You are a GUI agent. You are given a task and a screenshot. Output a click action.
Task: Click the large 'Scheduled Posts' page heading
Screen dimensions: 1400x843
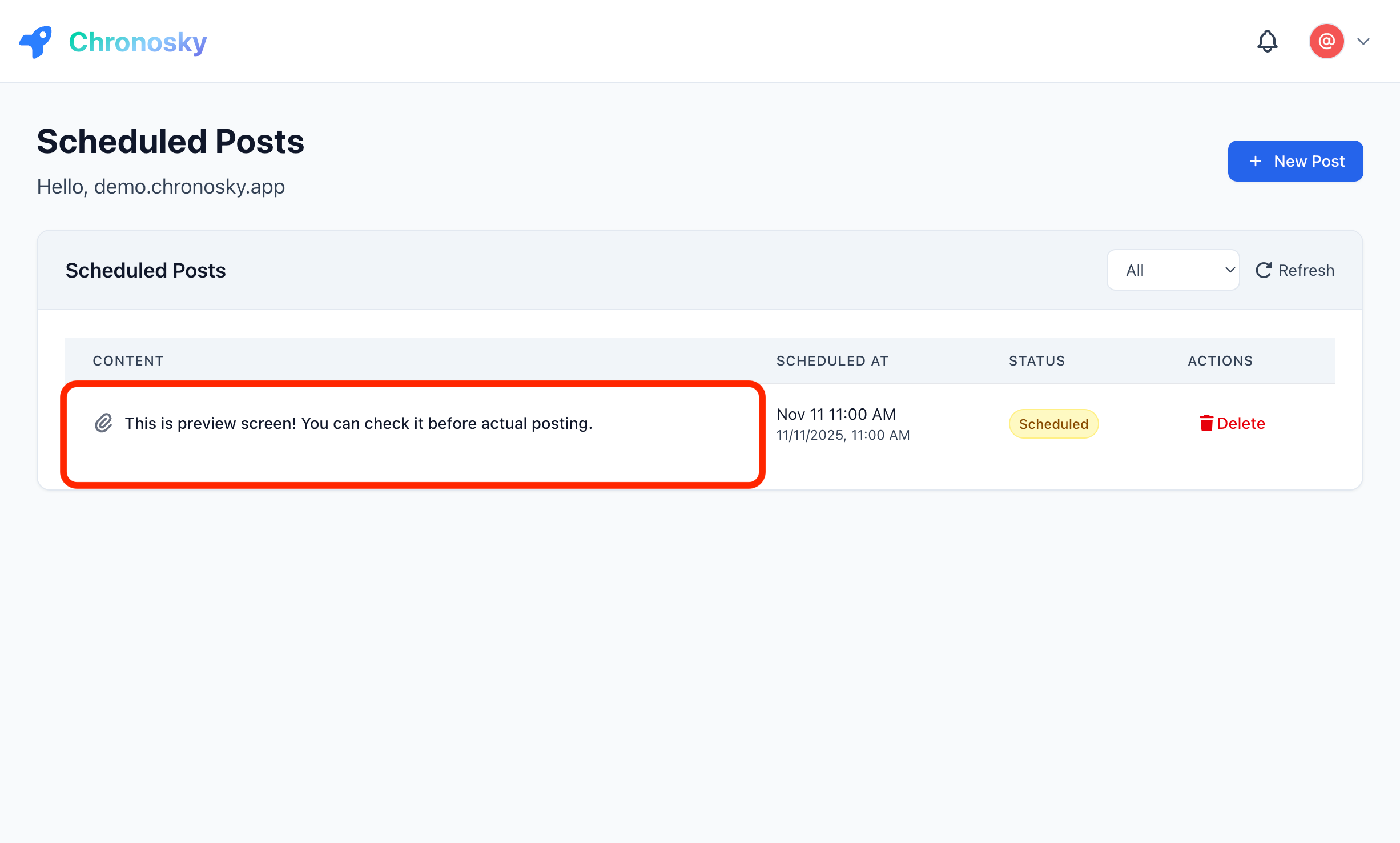click(170, 141)
